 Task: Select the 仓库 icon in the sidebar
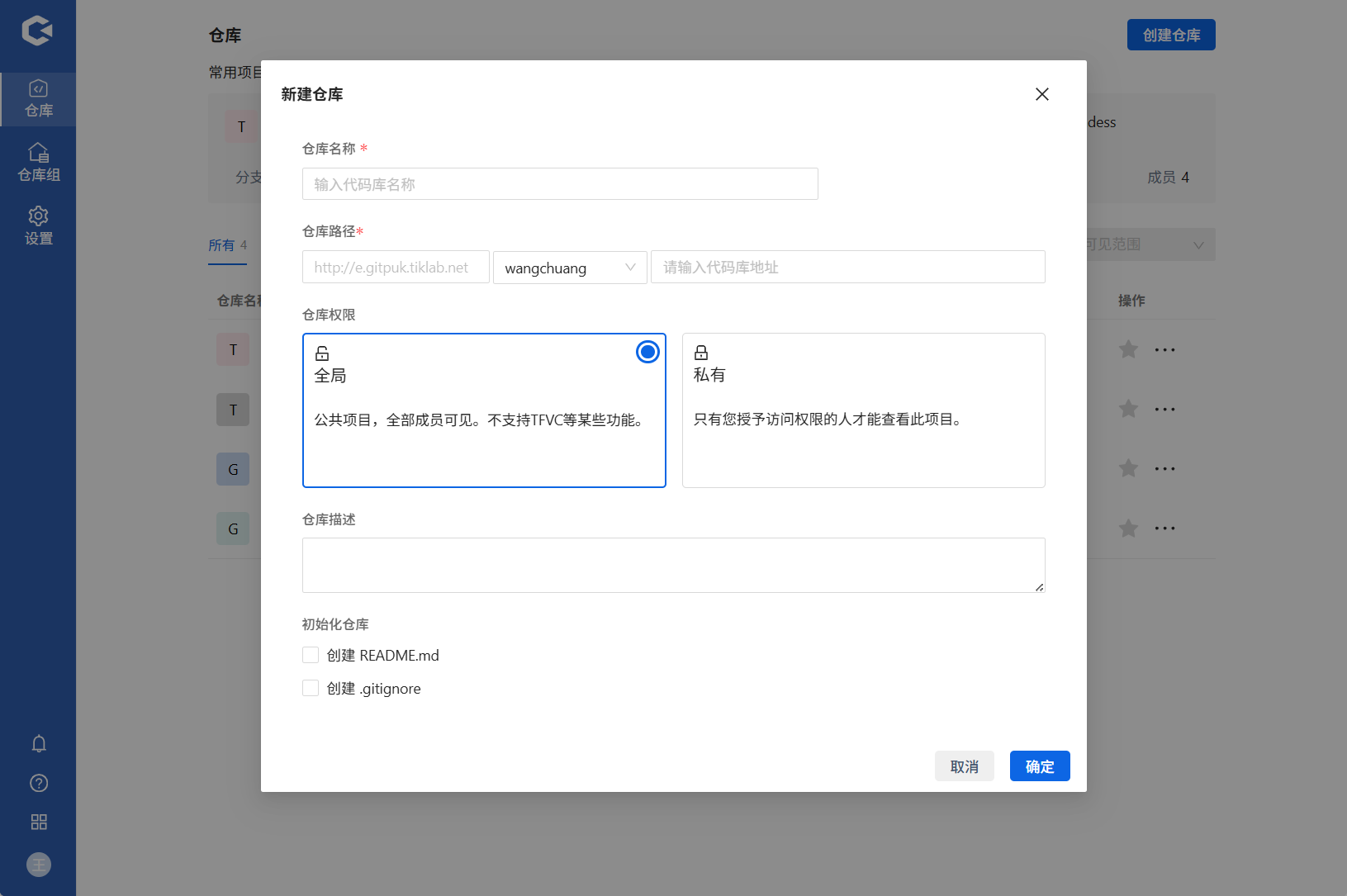(x=38, y=97)
